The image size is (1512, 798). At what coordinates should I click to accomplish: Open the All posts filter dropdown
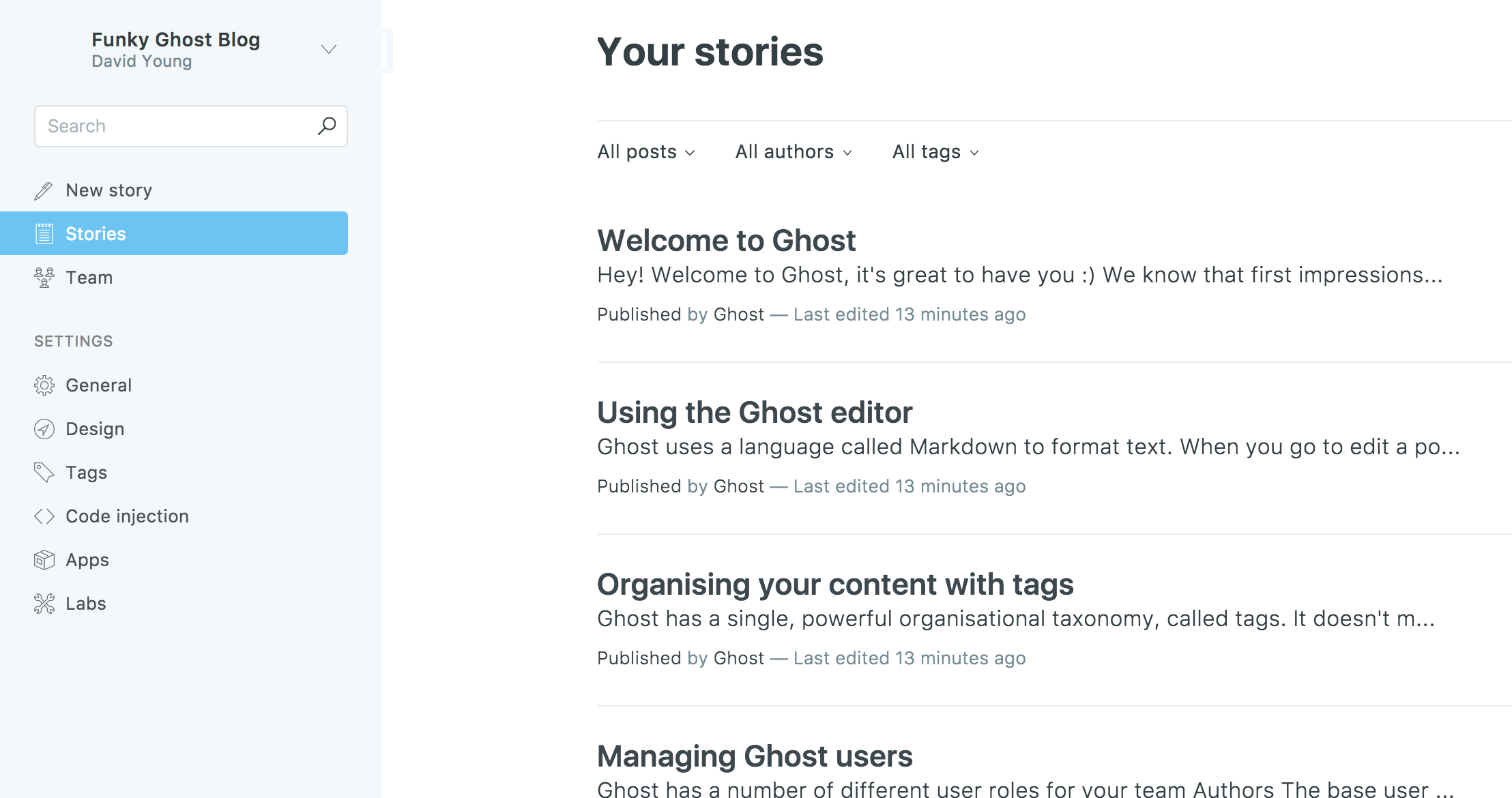645,151
